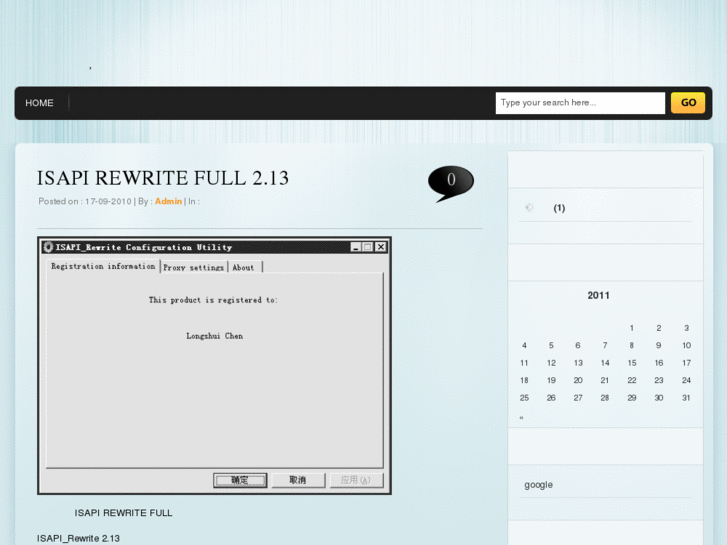Viewport: 727px width, 545px height.
Task: Select the Registration information tab in the image
Action: coord(103,266)
